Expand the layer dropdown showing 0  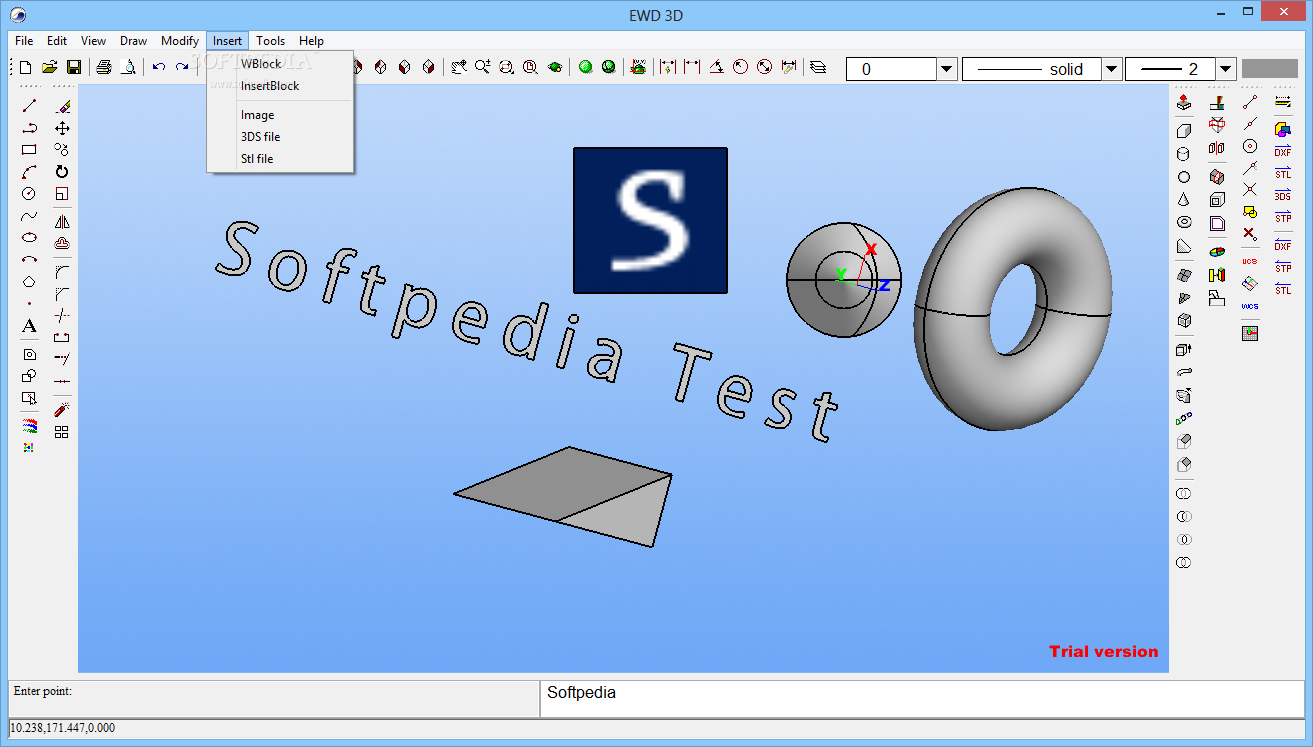coord(946,69)
